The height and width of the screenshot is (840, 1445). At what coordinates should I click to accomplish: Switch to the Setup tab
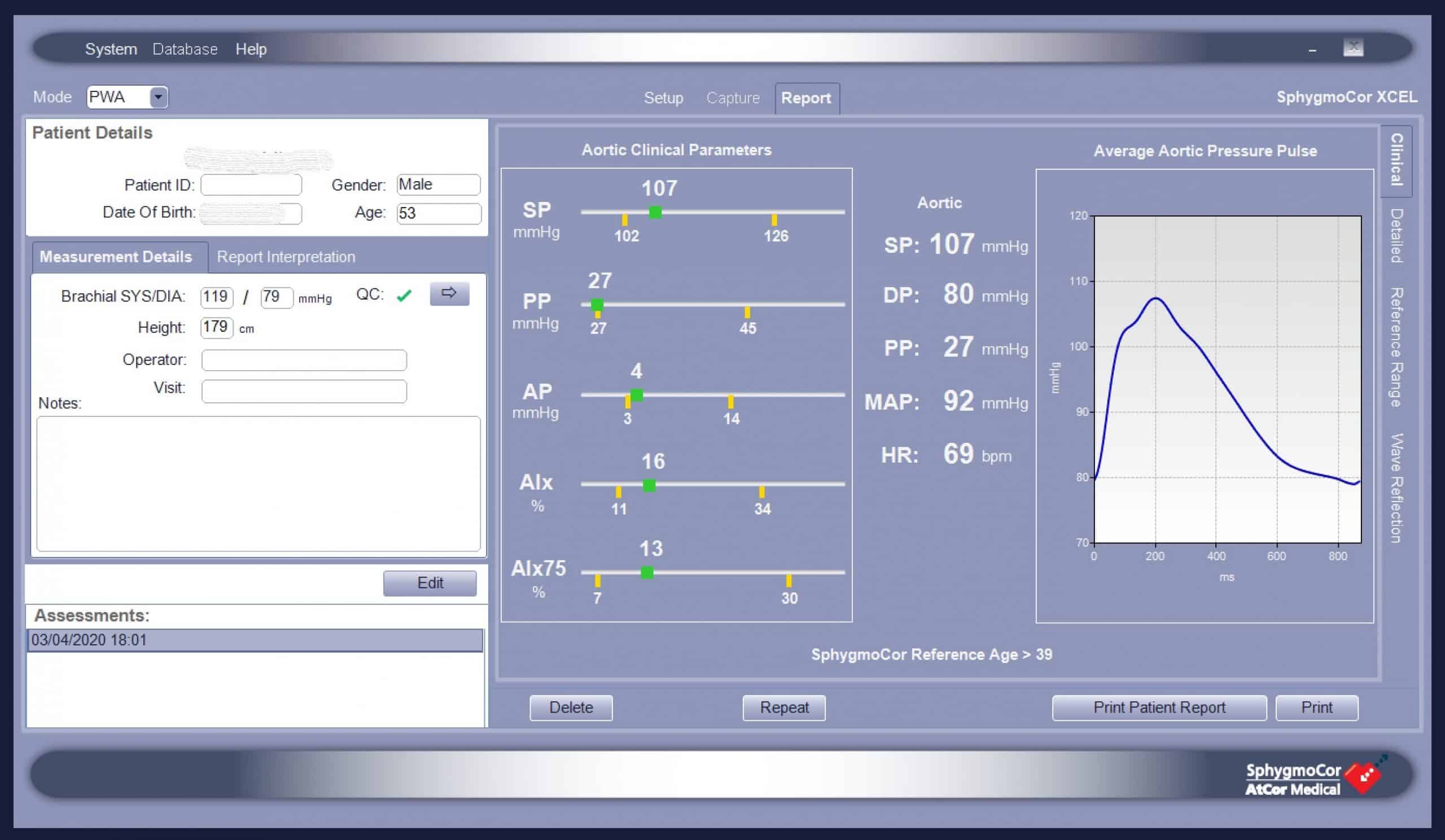click(x=663, y=98)
